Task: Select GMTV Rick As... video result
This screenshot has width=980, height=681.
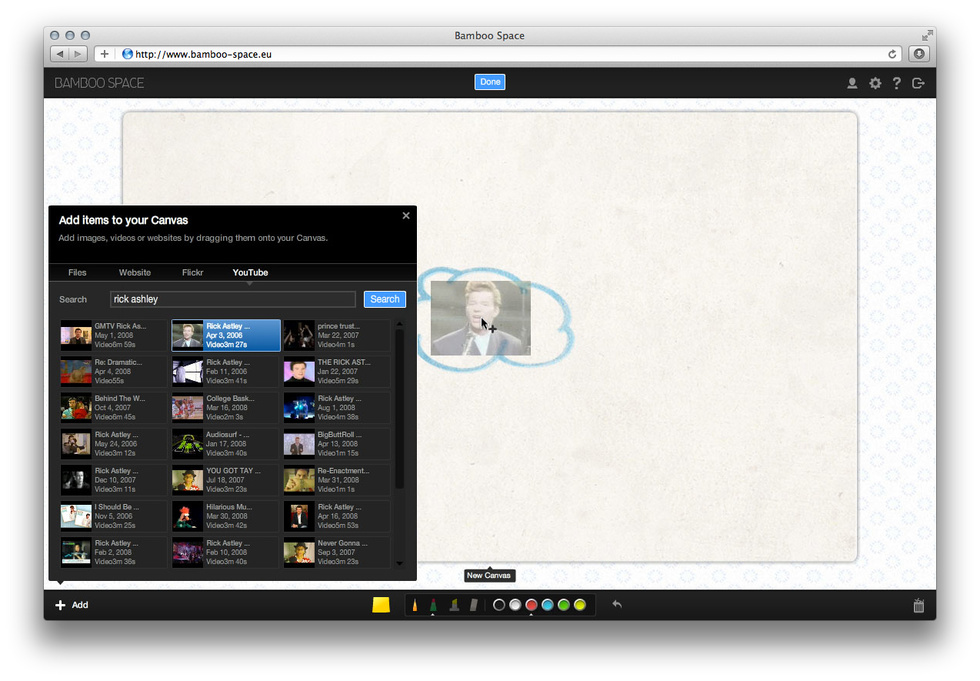Action: (x=113, y=336)
